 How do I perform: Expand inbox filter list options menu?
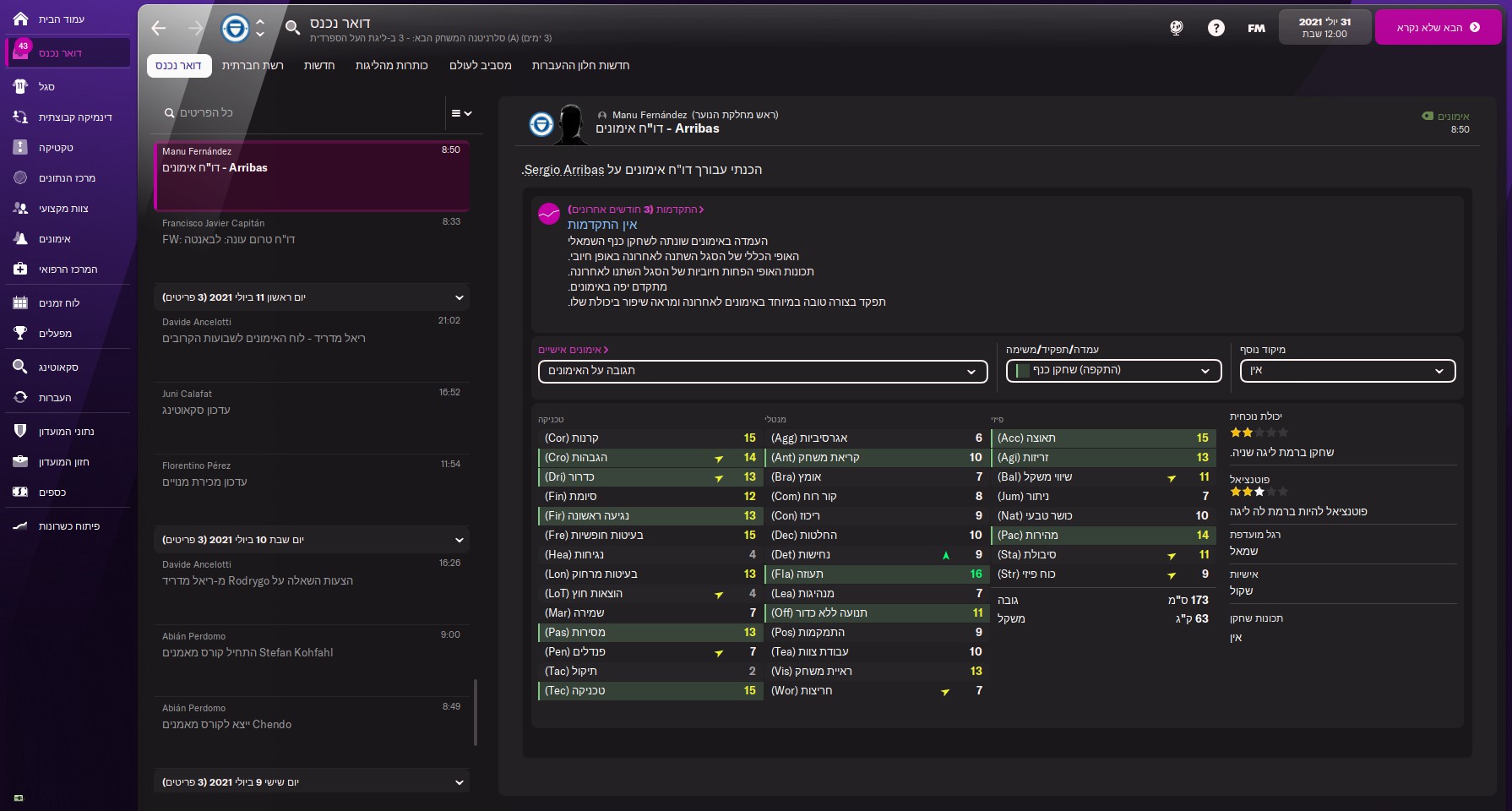(x=461, y=113)
